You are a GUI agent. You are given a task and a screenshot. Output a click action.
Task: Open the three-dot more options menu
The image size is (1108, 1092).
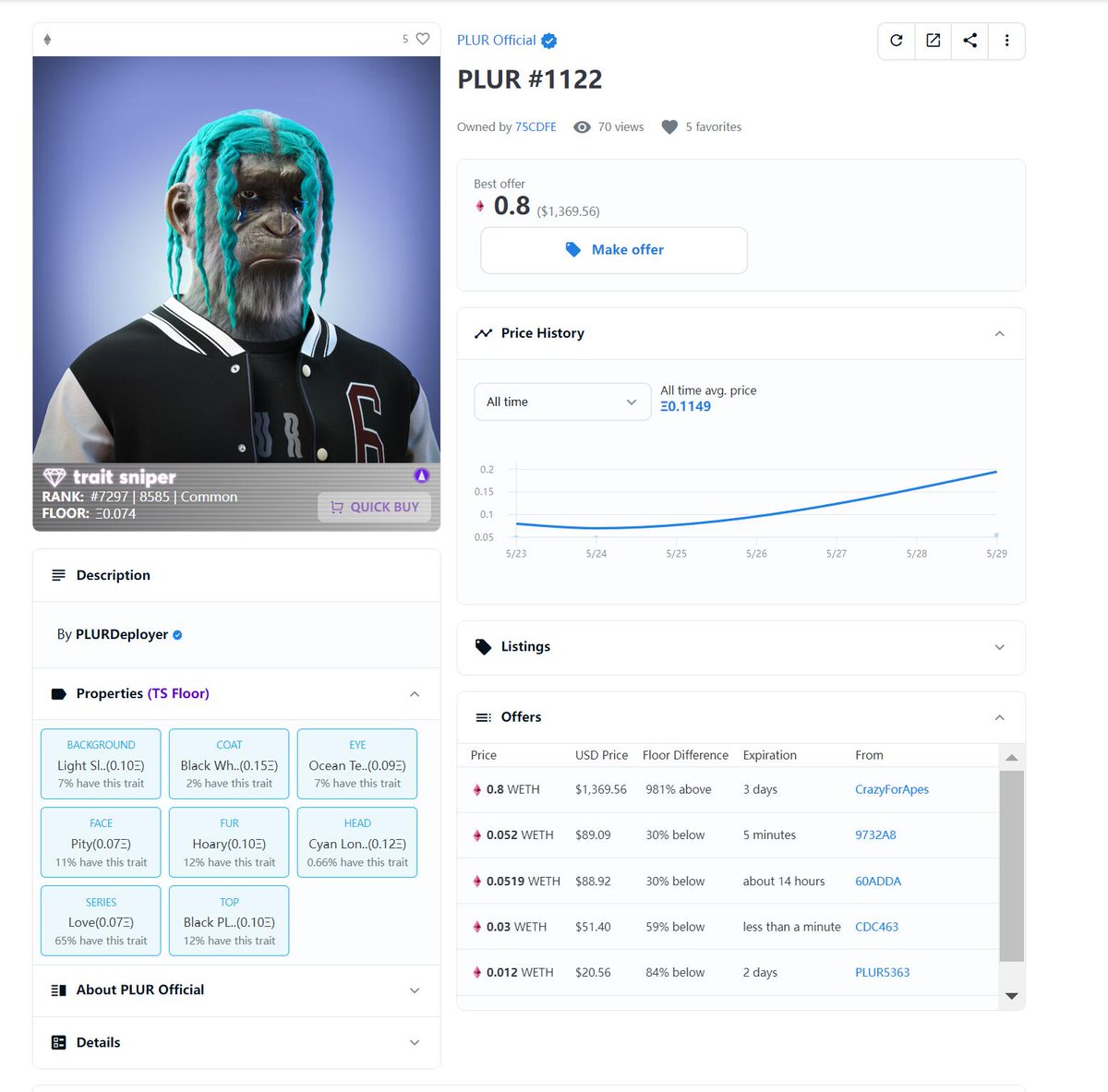click(1006, 41)
